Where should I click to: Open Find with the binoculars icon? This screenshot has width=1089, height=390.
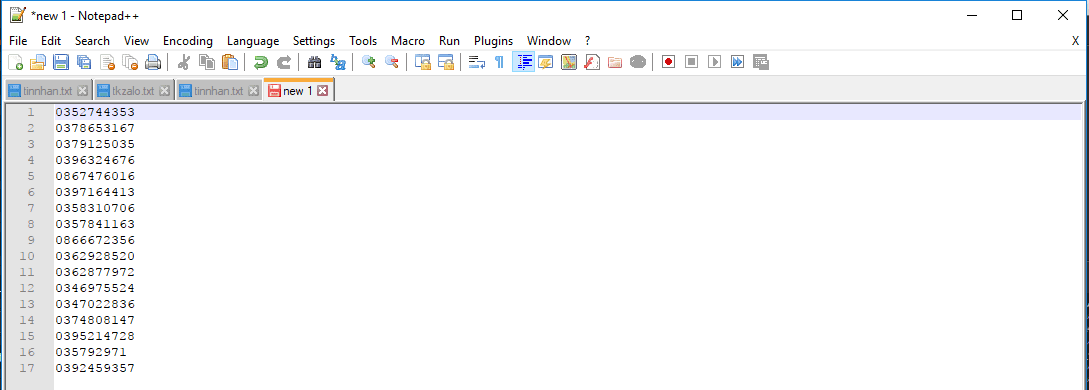tap(315, 62)
